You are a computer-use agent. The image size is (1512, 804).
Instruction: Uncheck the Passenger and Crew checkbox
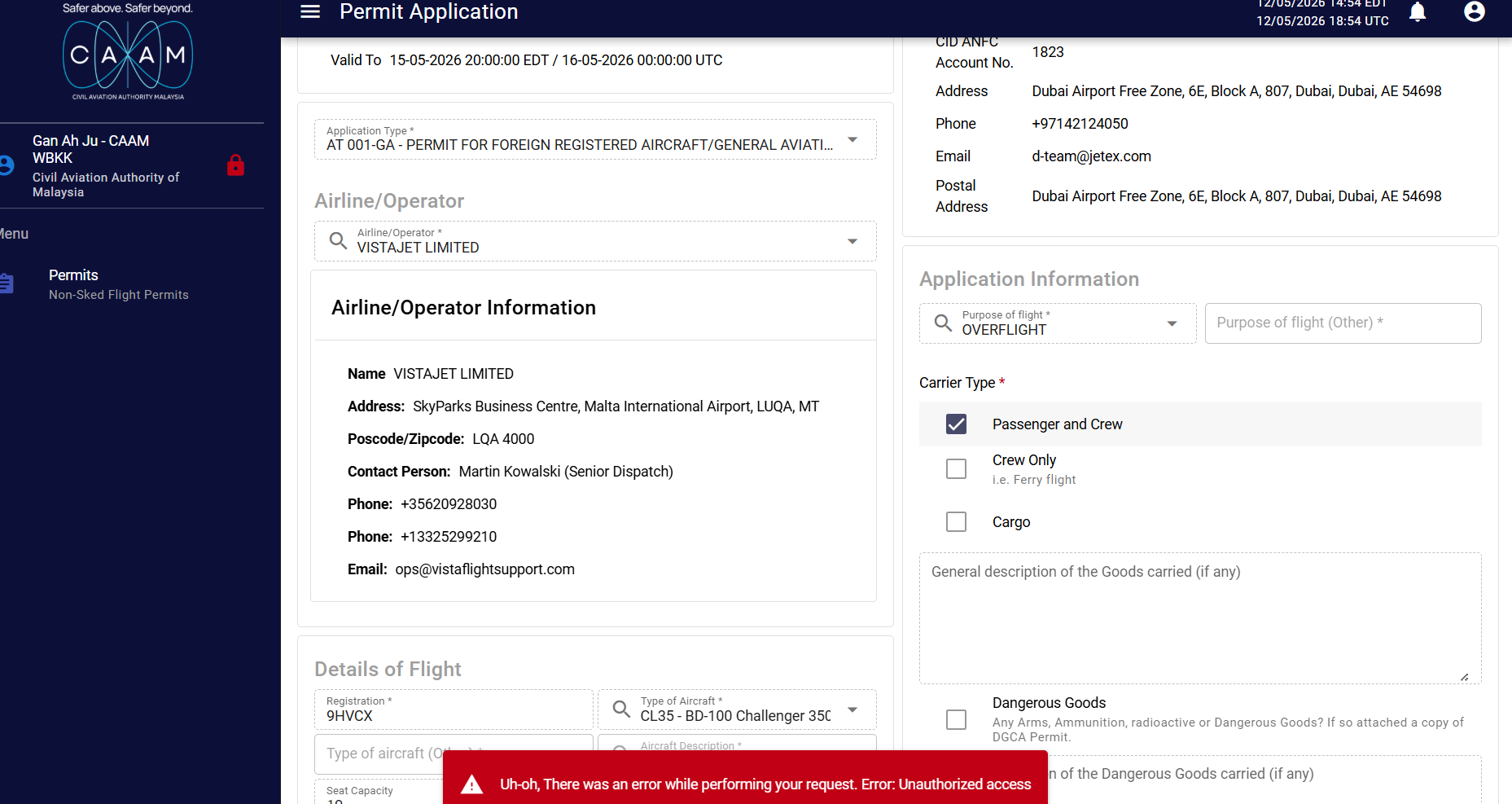[956, 424]
